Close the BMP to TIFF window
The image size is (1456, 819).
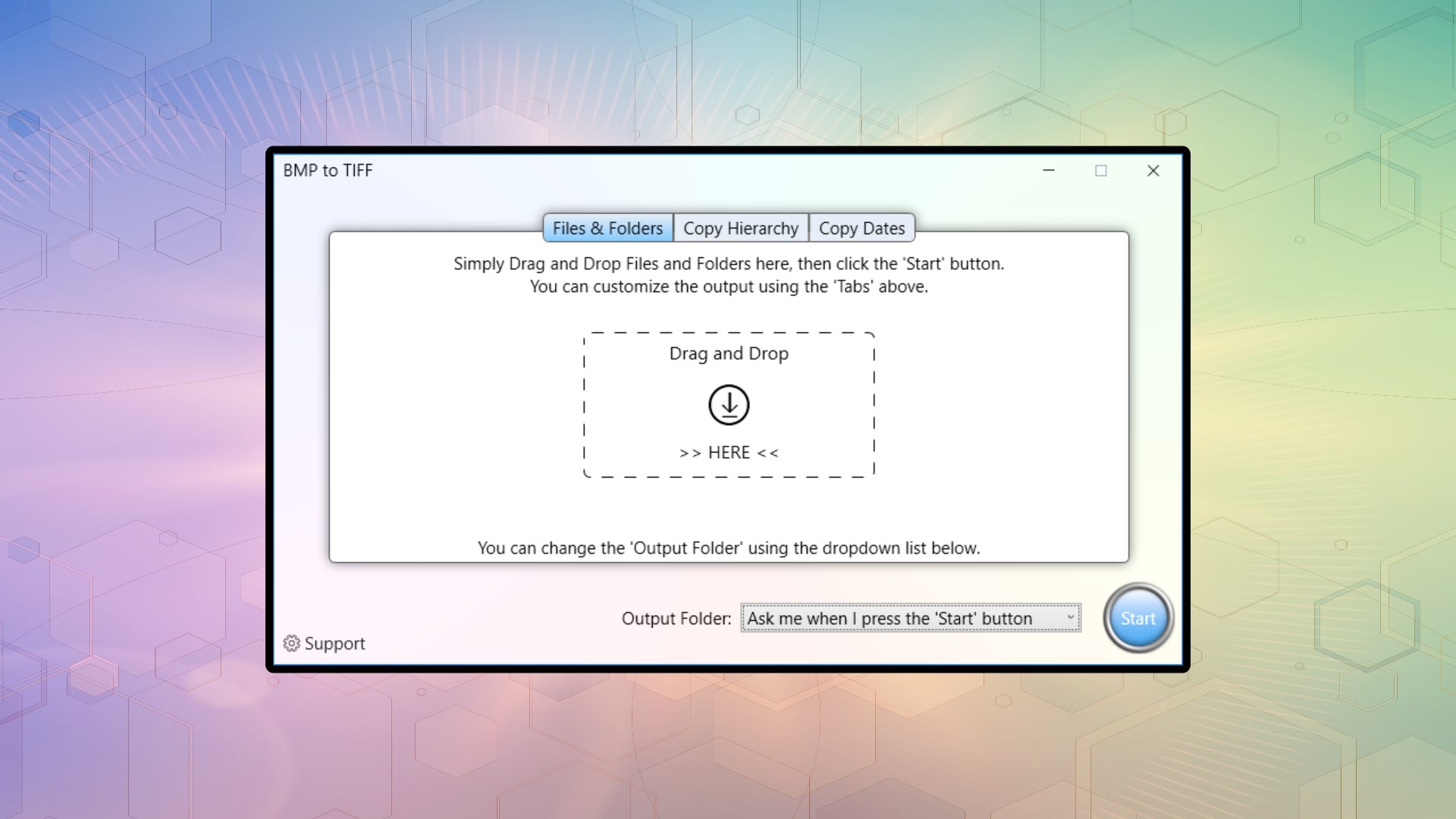pos(1153,171)
